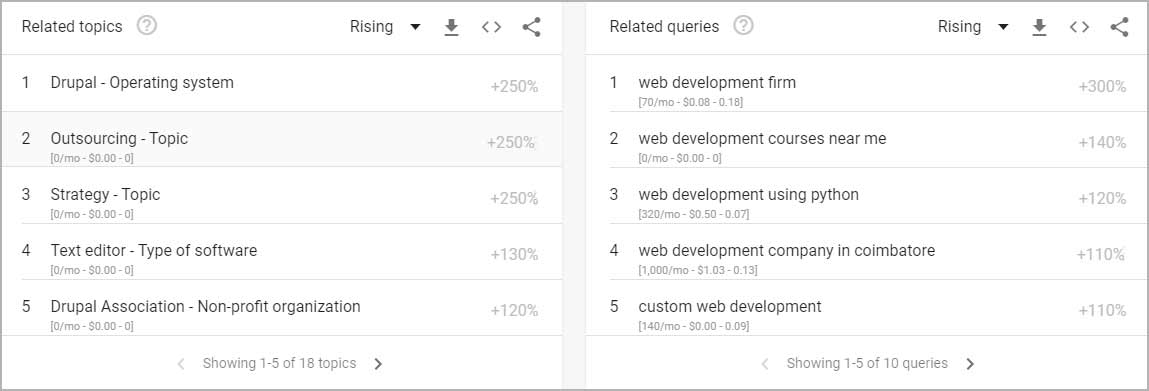Open the Outsourcing - Topic entry

point(282,139)
